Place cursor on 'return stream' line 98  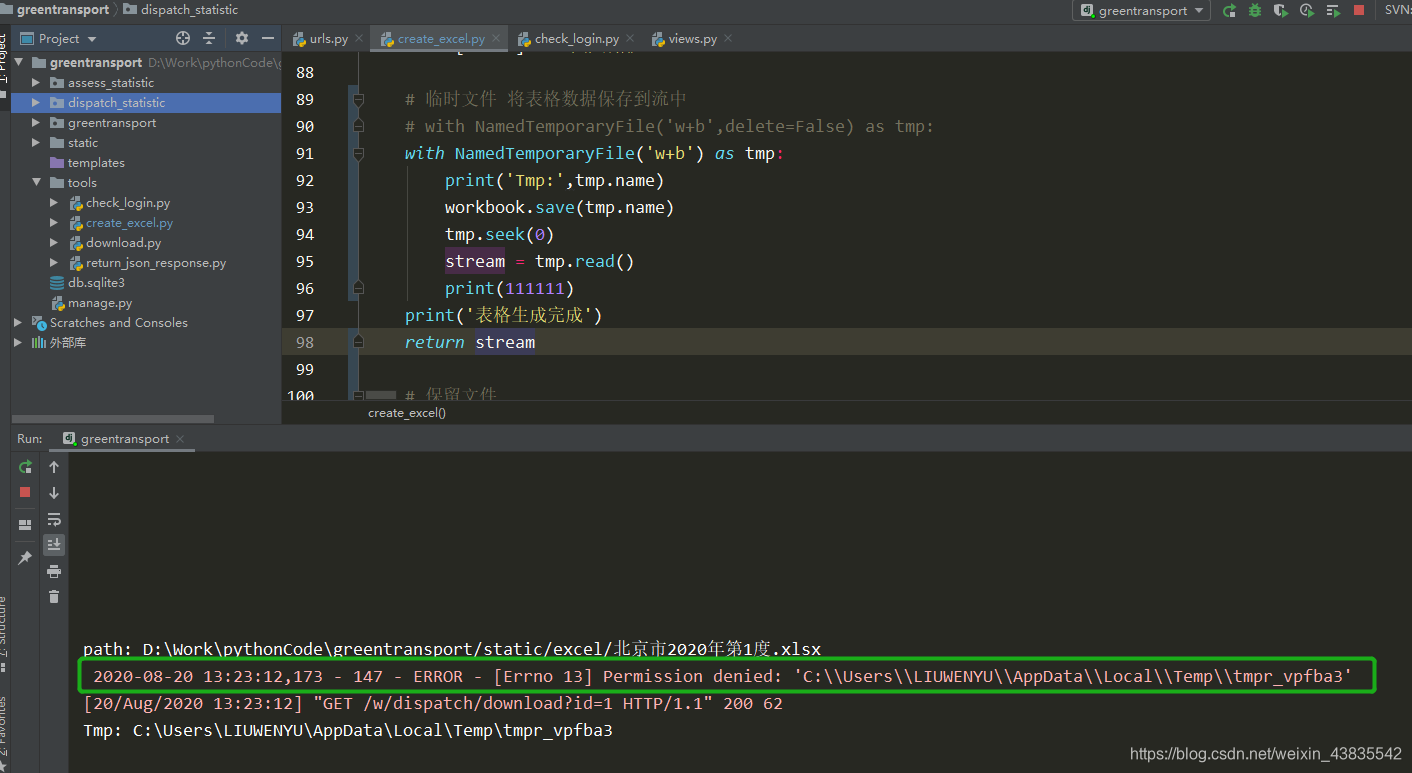(470, 342)
